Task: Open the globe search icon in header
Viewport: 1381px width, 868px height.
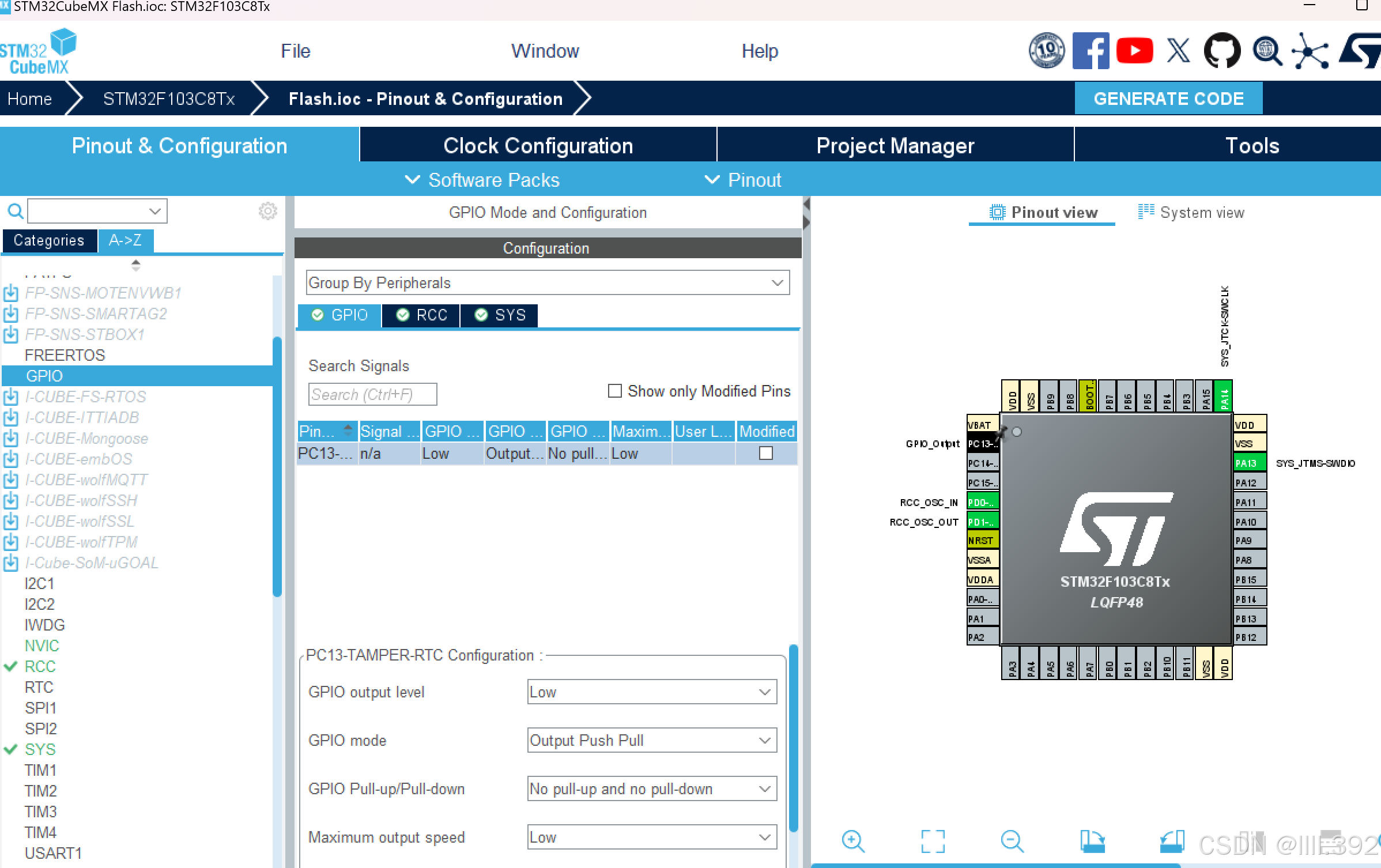Action: tap(1267, 51)
